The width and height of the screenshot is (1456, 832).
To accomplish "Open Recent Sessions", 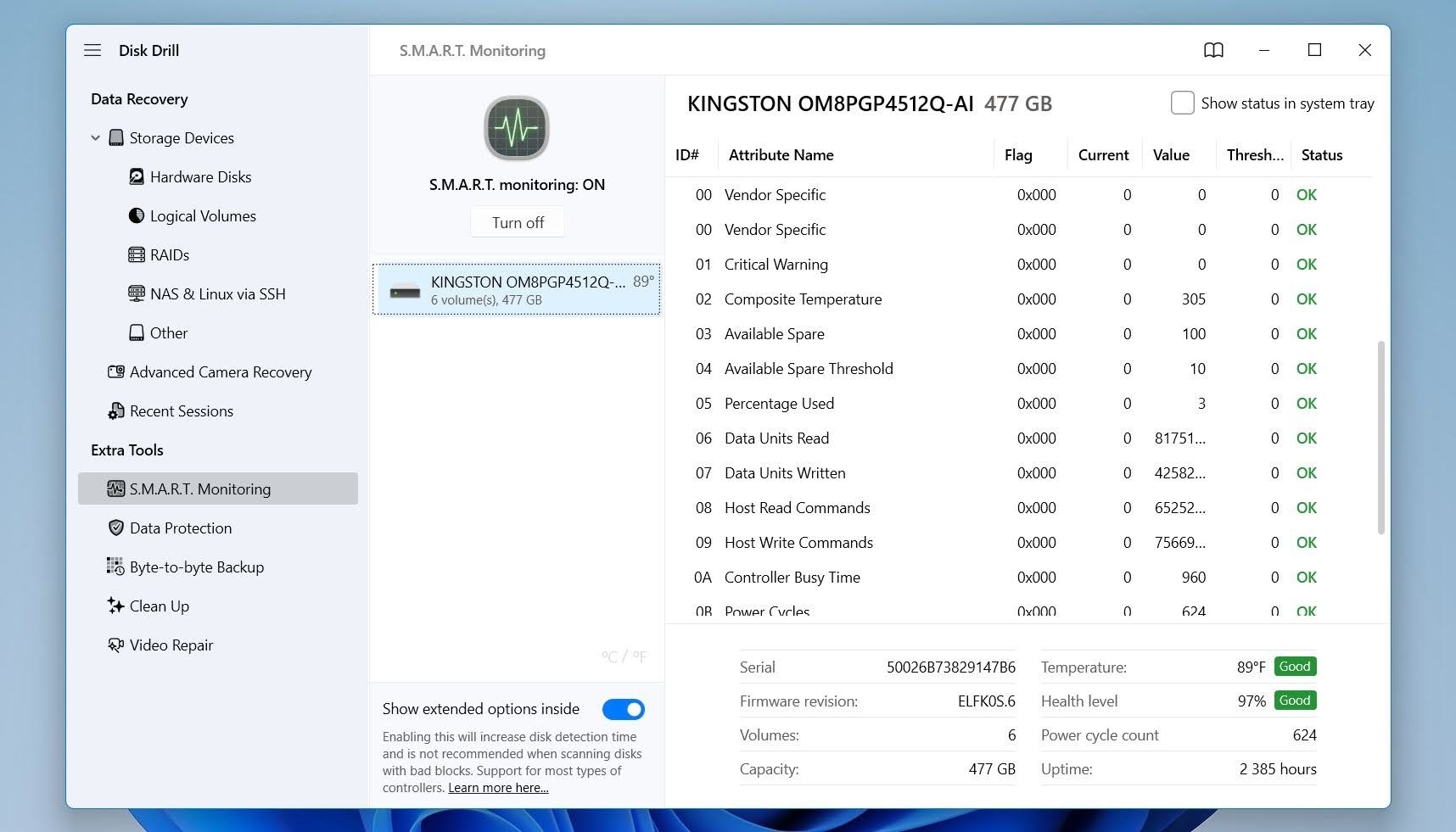I will (x=182, y=411).
